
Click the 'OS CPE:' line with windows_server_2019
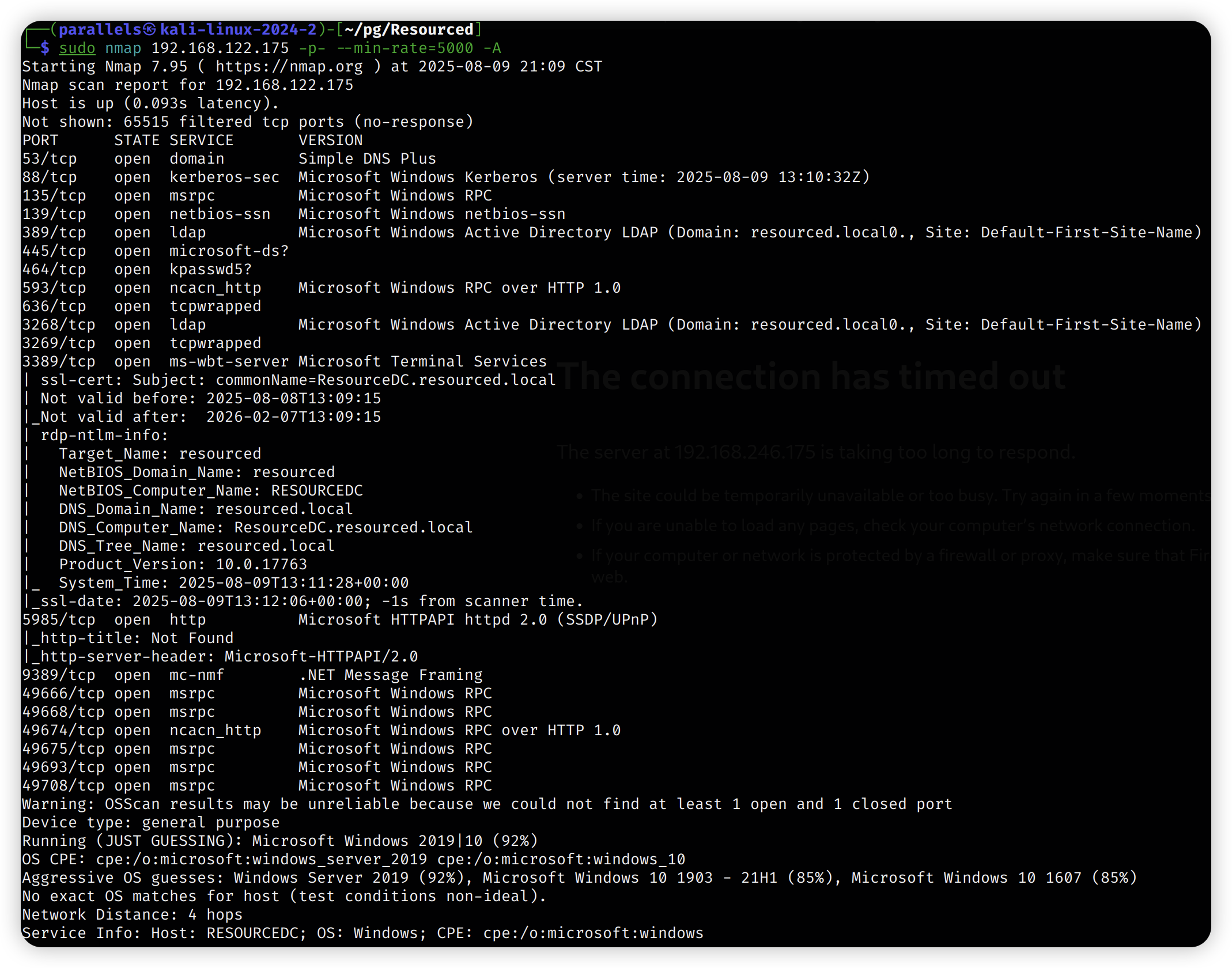354,860
